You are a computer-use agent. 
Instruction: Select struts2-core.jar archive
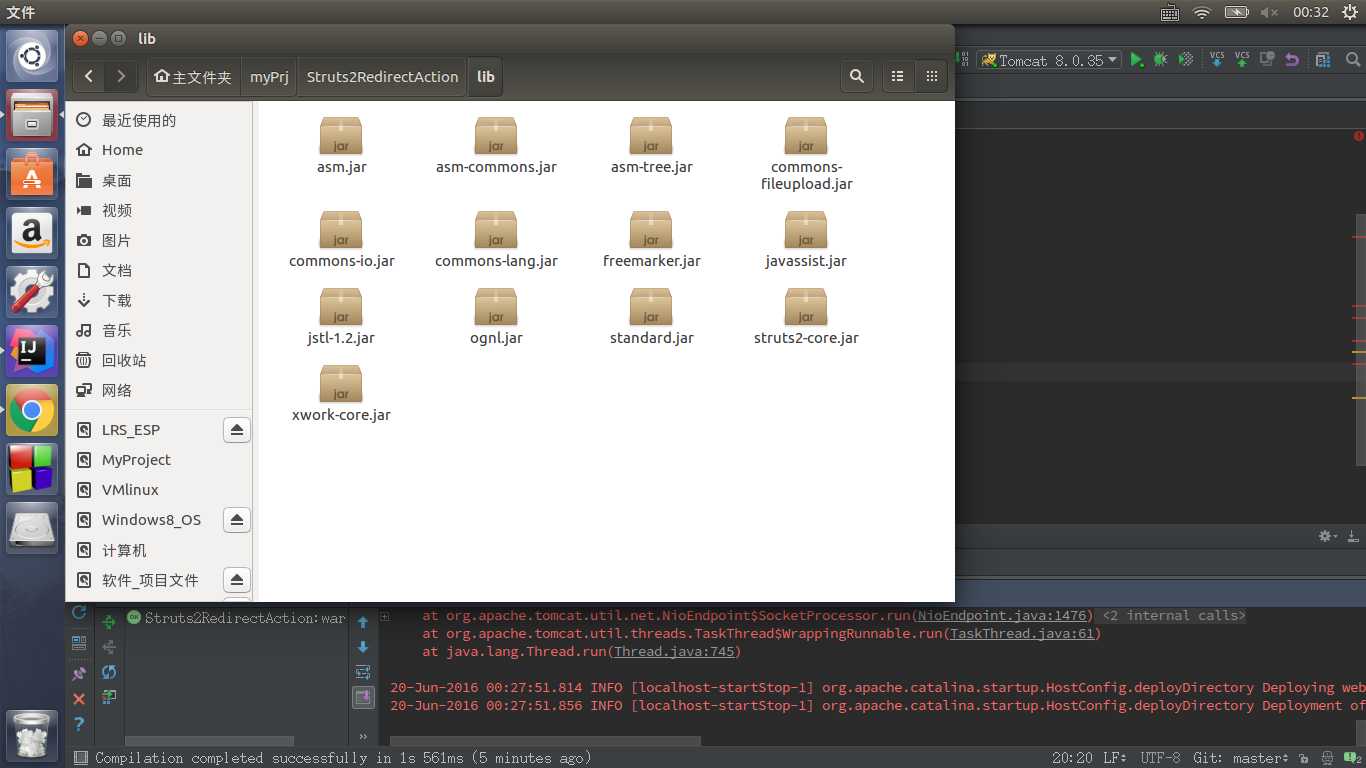coord(806,317)
